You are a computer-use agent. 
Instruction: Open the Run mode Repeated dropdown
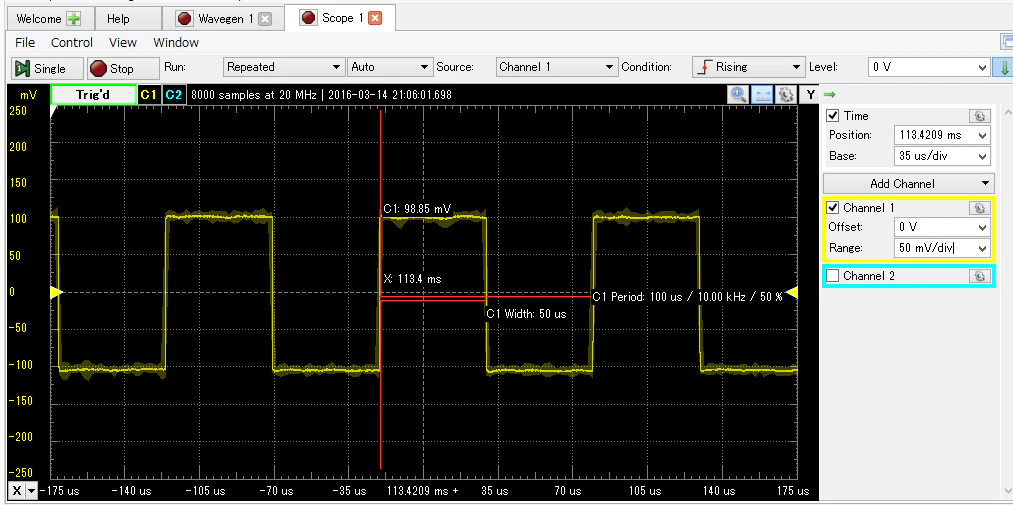pos(283,67)
